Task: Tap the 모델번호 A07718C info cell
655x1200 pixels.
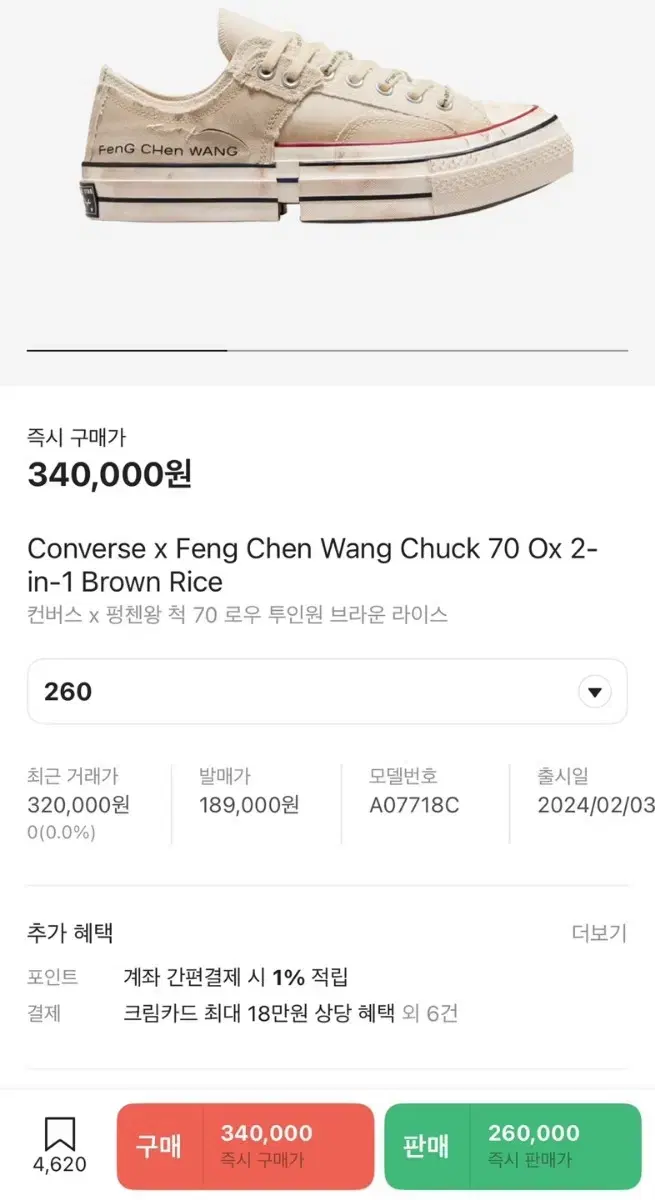Action: 414,790
